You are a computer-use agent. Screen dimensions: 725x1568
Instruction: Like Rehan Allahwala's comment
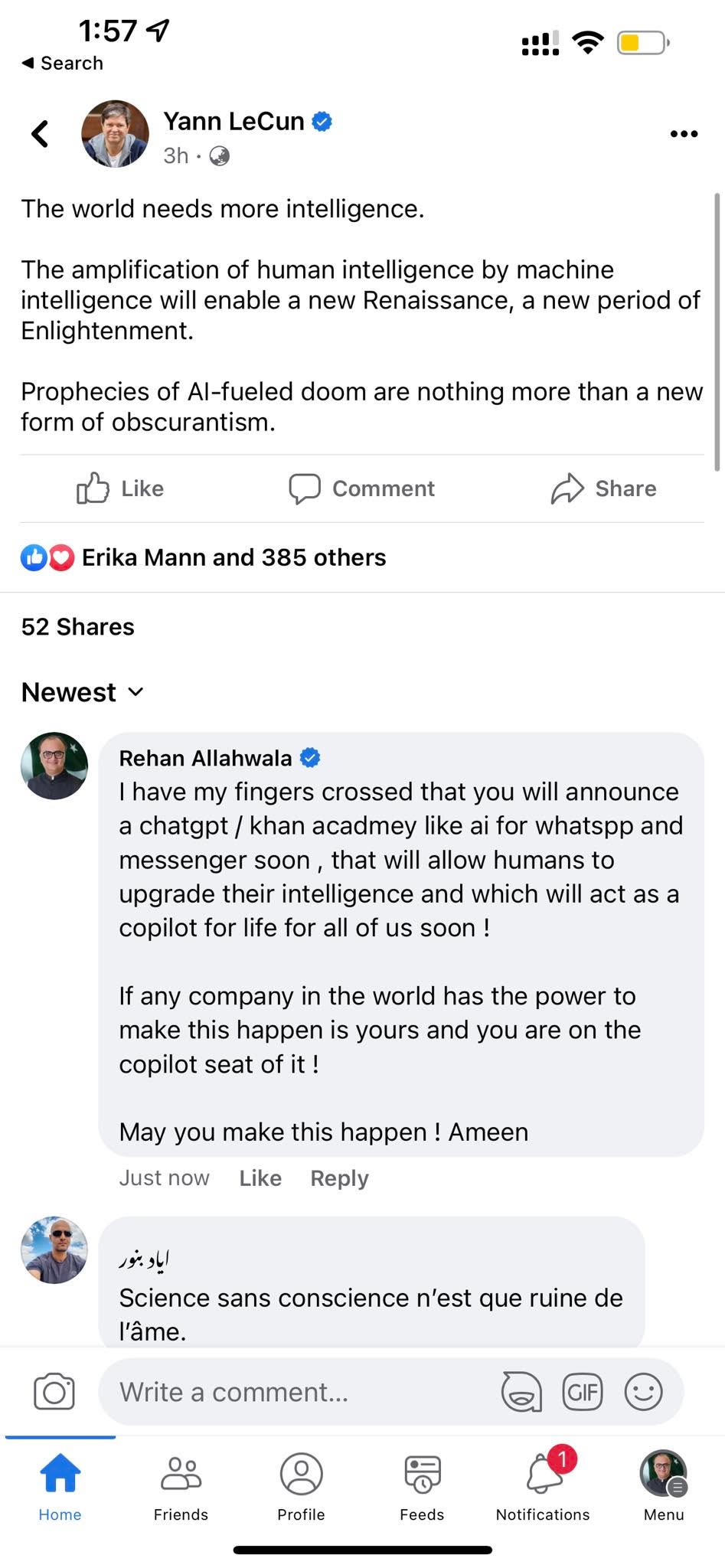pyautogui.click(x=260, y=1178)
